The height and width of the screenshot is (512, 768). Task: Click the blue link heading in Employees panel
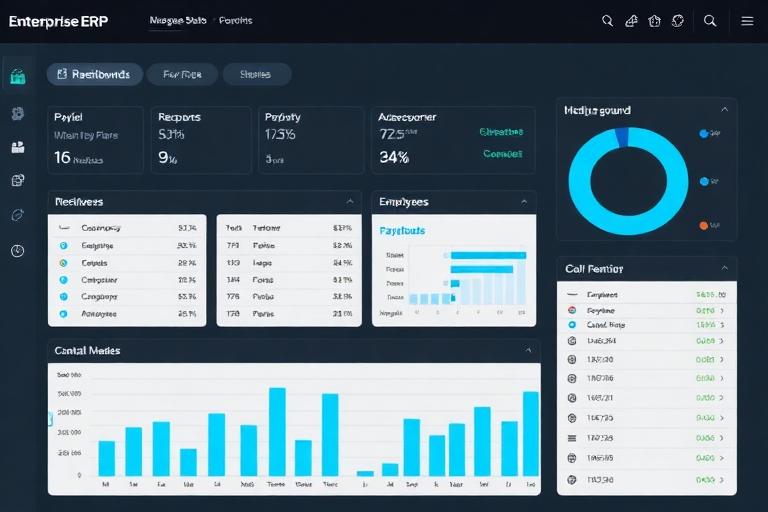click(x=402, y=231)
